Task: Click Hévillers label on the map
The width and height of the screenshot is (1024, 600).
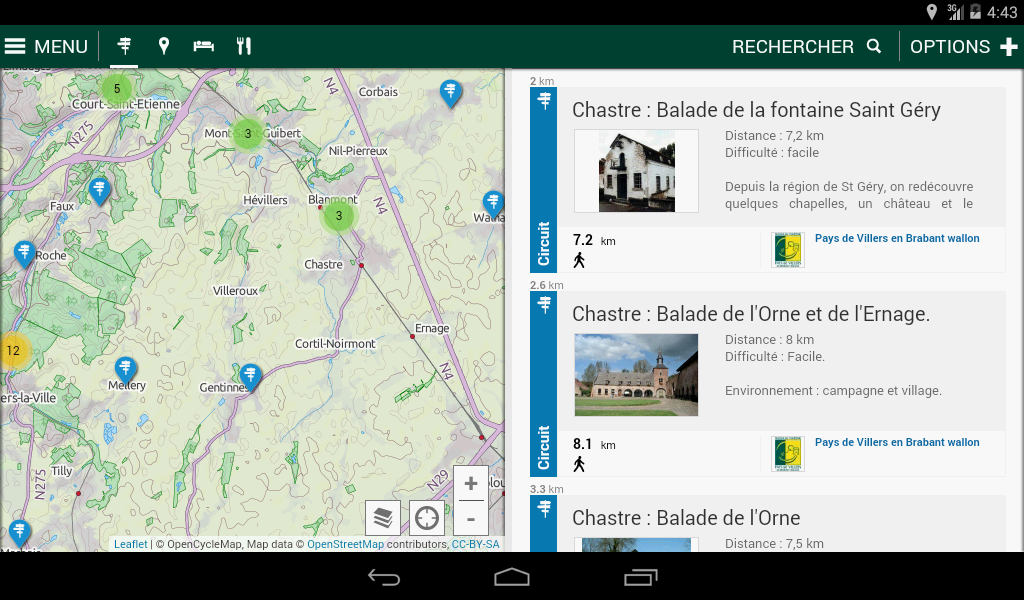Action: (x=265, y=200)
